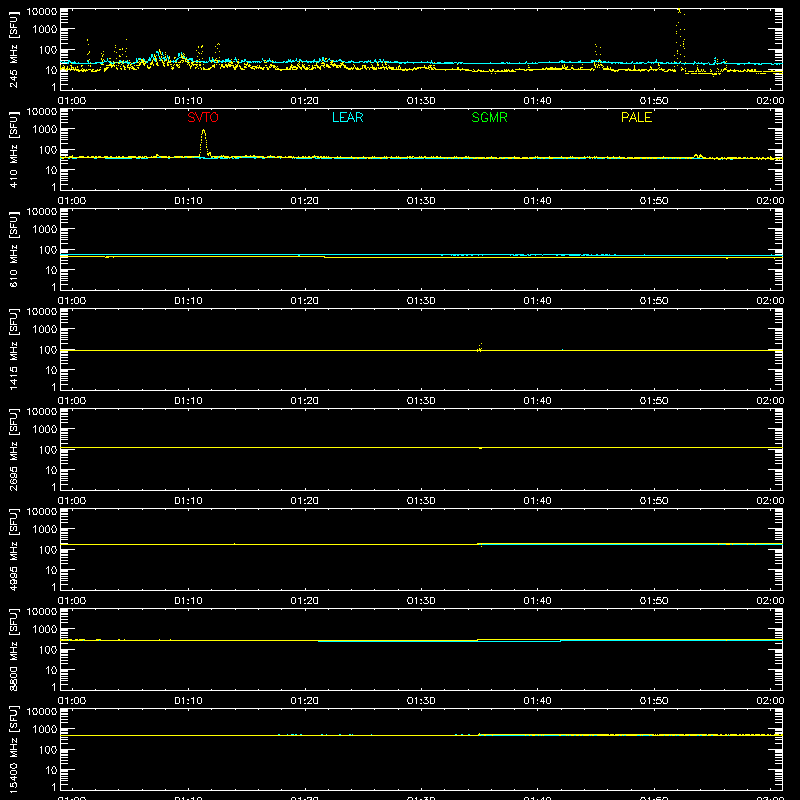Click the green SGMR station label
Image resolution: width=800 pixels, height=800 pixels.
point(489,117)
